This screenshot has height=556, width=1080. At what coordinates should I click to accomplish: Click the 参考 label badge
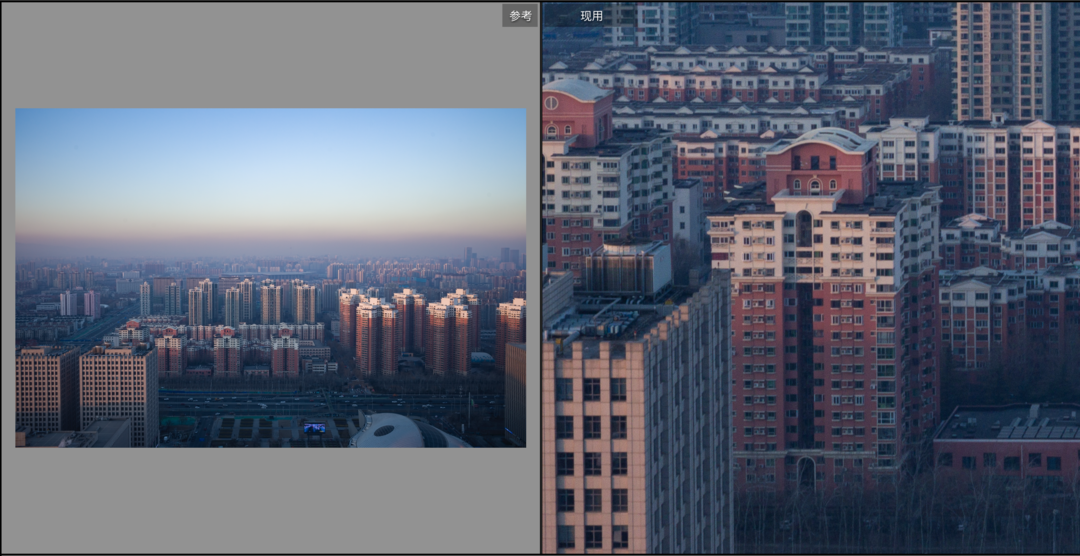520,15
